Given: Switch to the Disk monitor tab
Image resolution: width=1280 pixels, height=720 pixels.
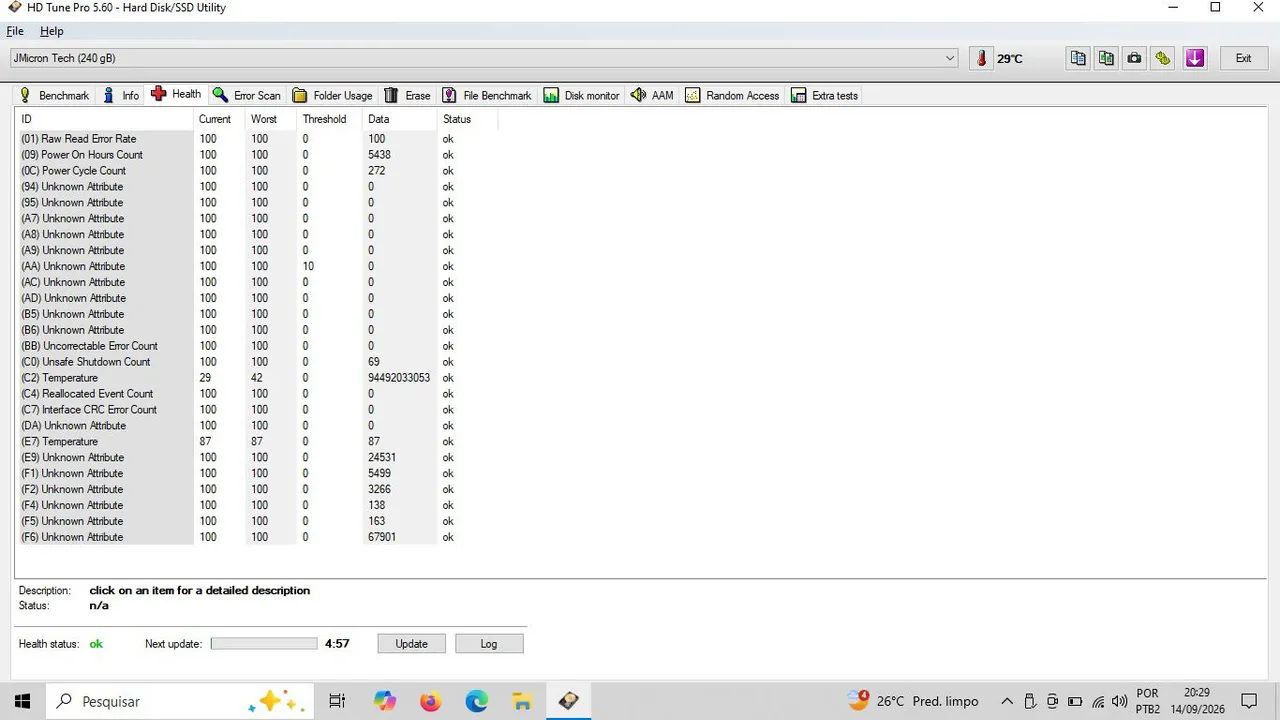Looking at the screenshot, I should [582, 95].
